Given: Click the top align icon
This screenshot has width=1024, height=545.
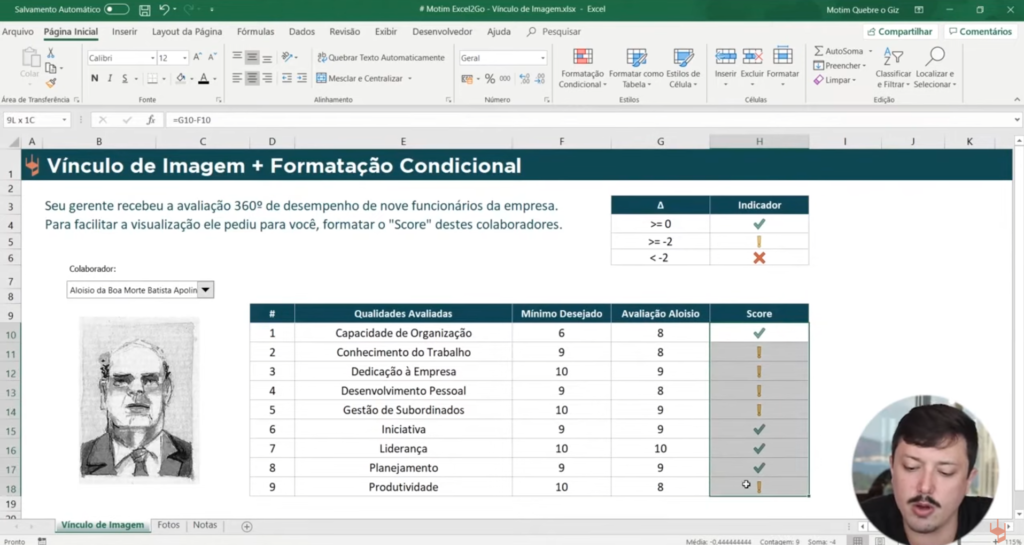Looking at the screenshot, I should (237, 57).
